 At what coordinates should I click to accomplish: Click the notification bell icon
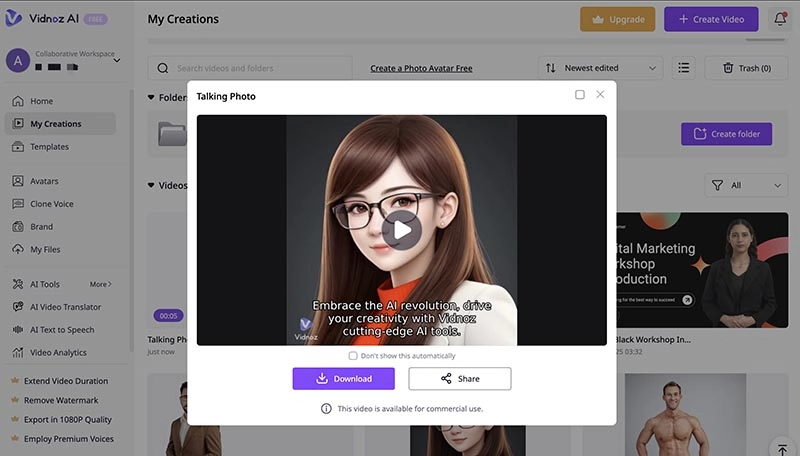click(x=780, y=19)
